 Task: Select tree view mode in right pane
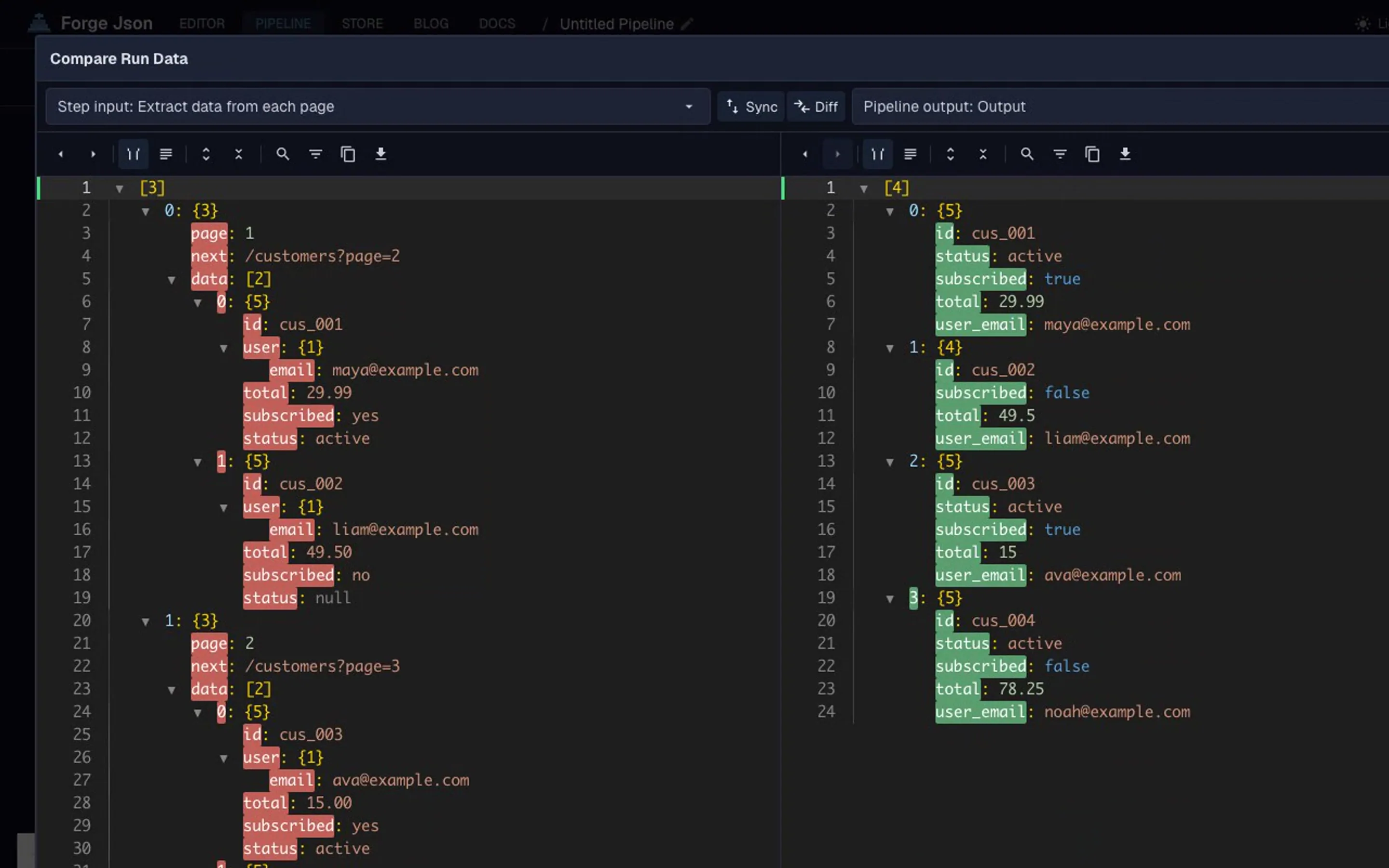[x=878, y=154]
